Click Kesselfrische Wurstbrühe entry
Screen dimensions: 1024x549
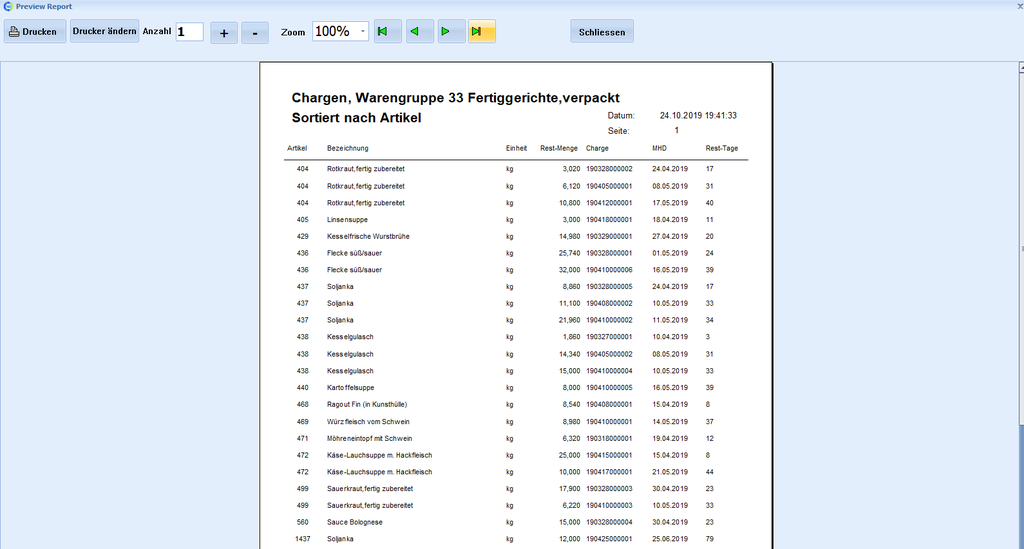tap(368, 236)
